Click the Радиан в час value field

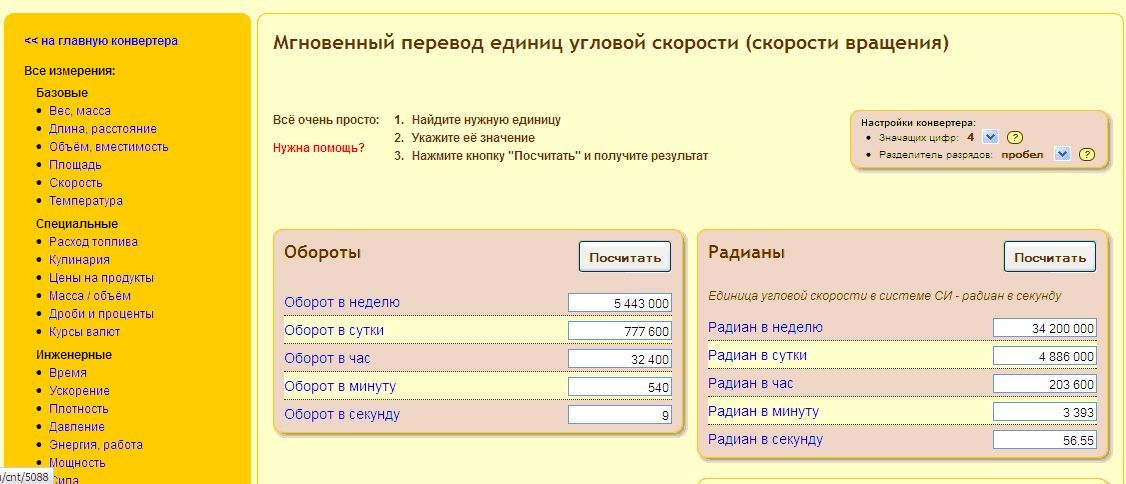[x=1044, y=384]
